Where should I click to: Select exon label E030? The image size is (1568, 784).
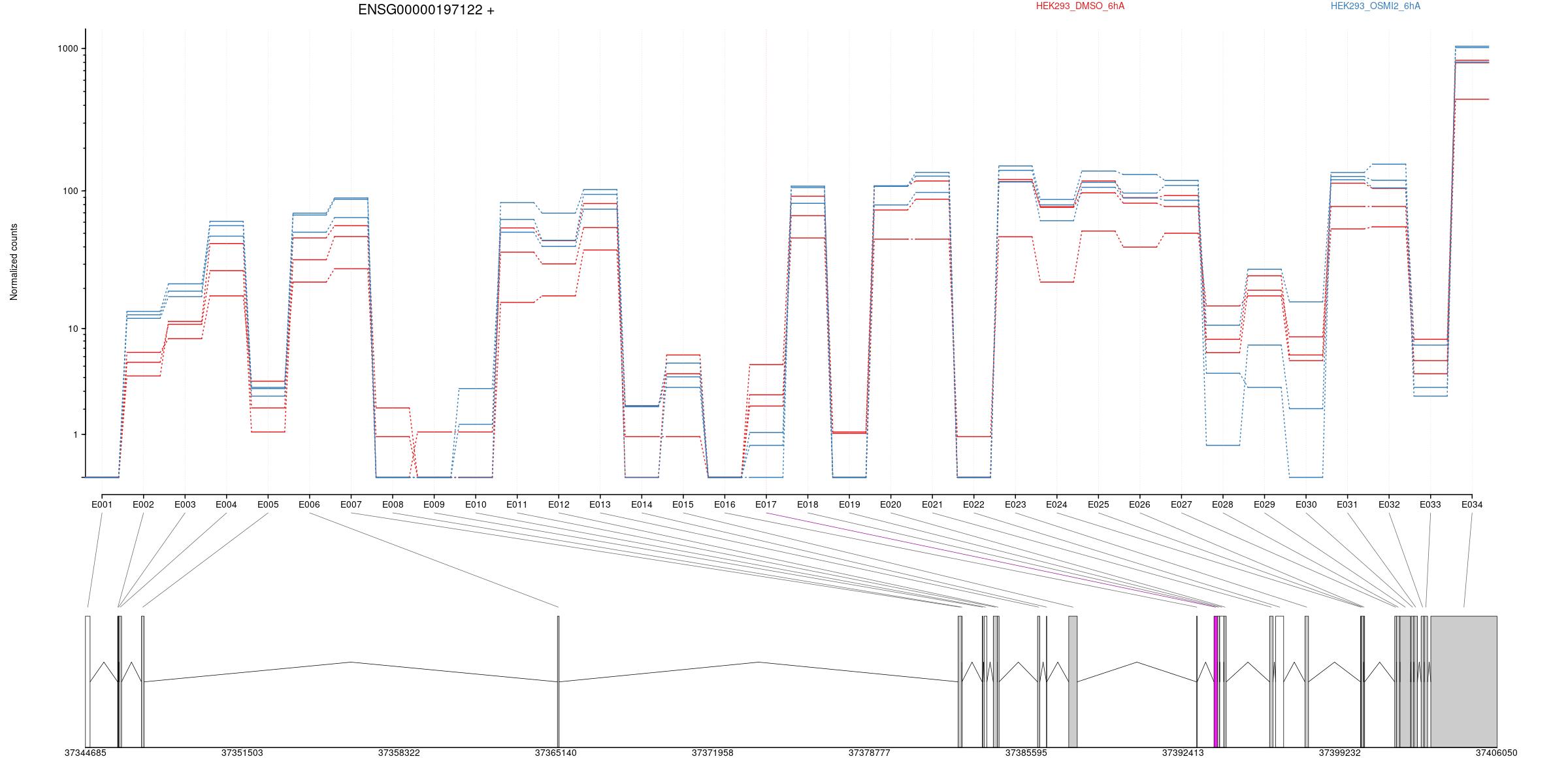coord(1306,504)
